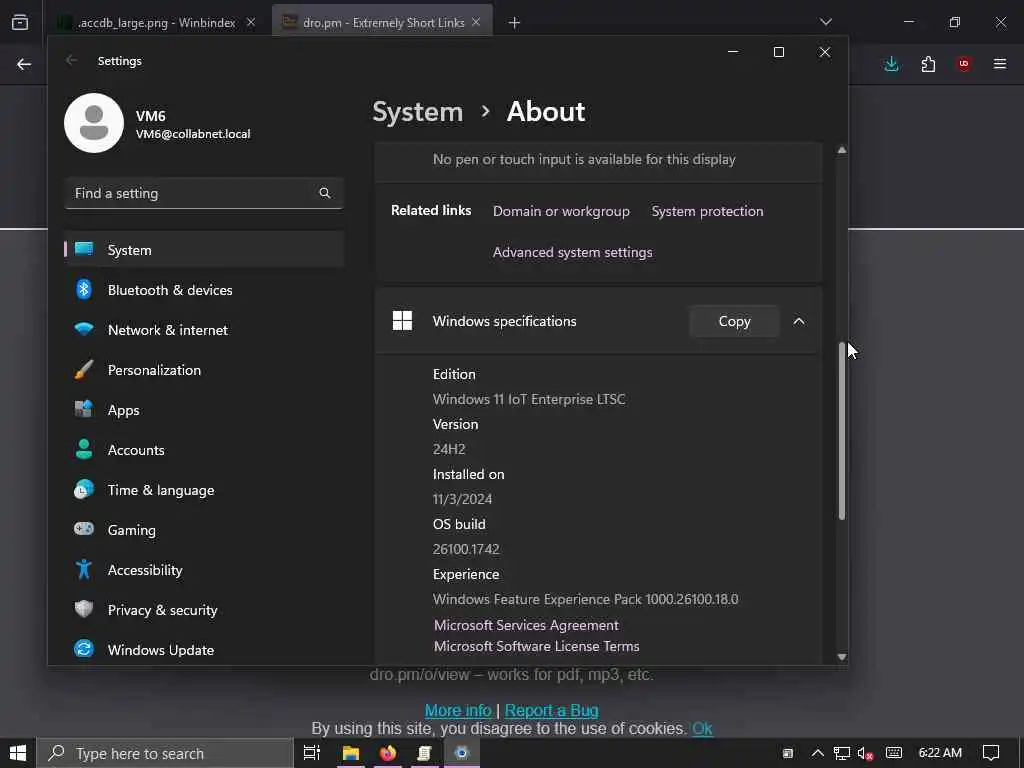The height and width of the screenshot is (768, 1024).
Task: Open Apps settings page
Action: click(x=204, y=410)
